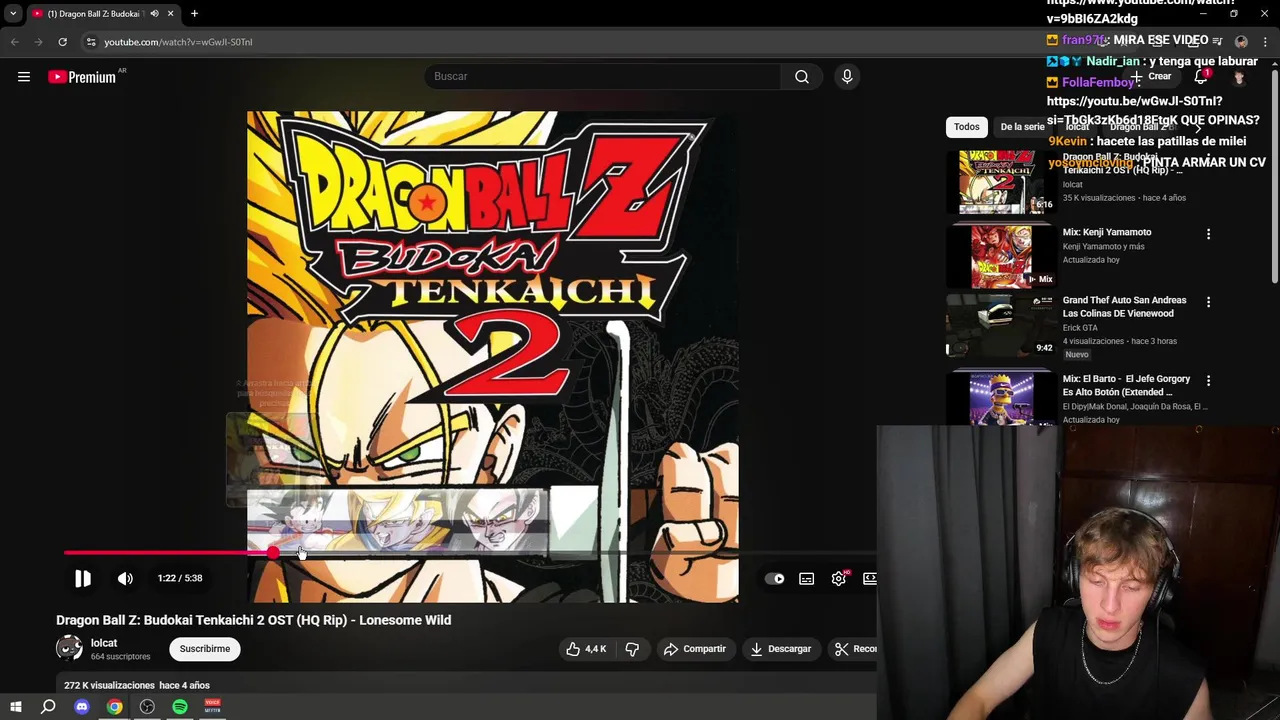
Task: Click the 1:22 / 5:38 time display
Action: 180,578
